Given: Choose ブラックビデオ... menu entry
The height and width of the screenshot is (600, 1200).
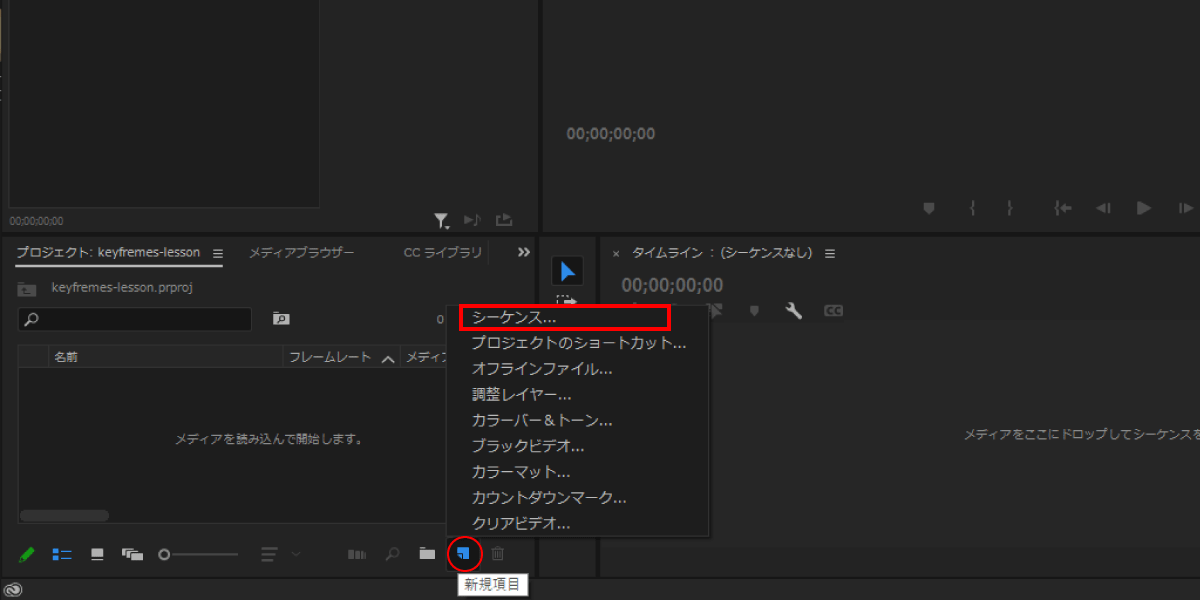Looking at the screenshot, I should pyautogui.click(x=578, y=446).
